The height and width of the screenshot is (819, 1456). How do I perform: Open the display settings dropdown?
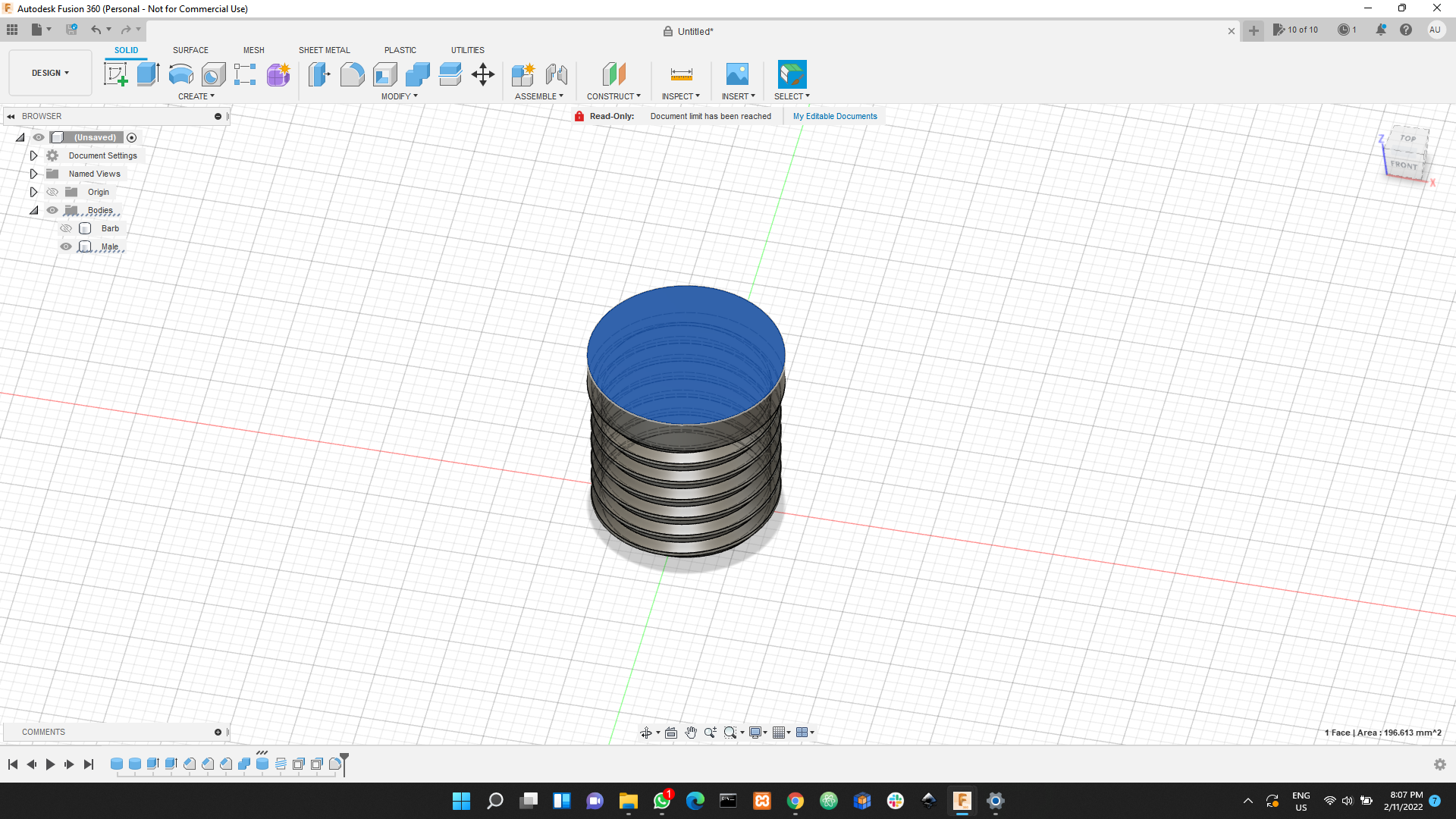click(758, 733)
